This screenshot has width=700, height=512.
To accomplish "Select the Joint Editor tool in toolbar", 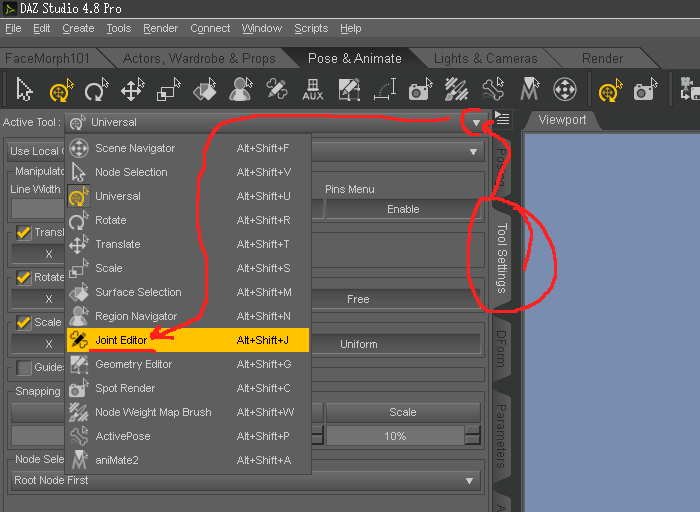I will click(277, 89).
